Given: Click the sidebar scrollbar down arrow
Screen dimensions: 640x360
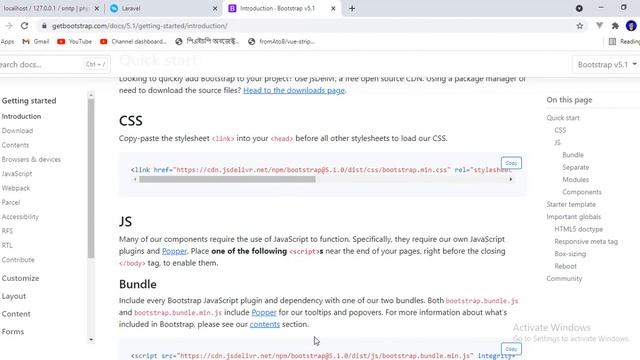Looking at the screenshot, I should pos(91,340).
